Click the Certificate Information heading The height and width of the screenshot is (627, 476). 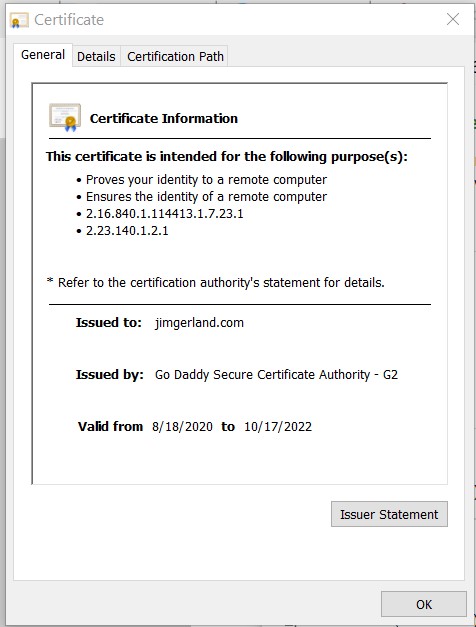point(164,118)
